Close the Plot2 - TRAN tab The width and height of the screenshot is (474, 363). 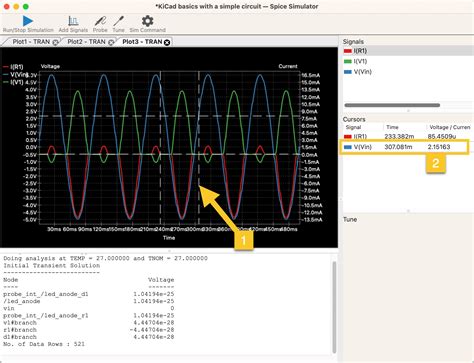tap(111, 42)
